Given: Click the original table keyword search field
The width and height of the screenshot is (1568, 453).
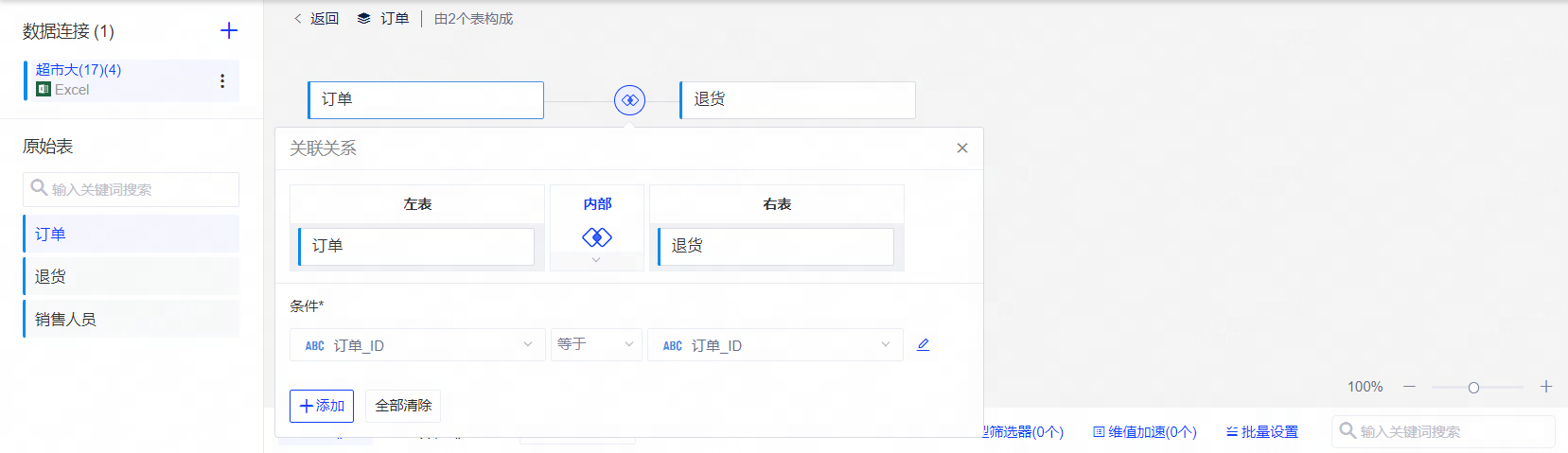Looking at the screenshot, I should pyautogui.click(x=132, y=189).
